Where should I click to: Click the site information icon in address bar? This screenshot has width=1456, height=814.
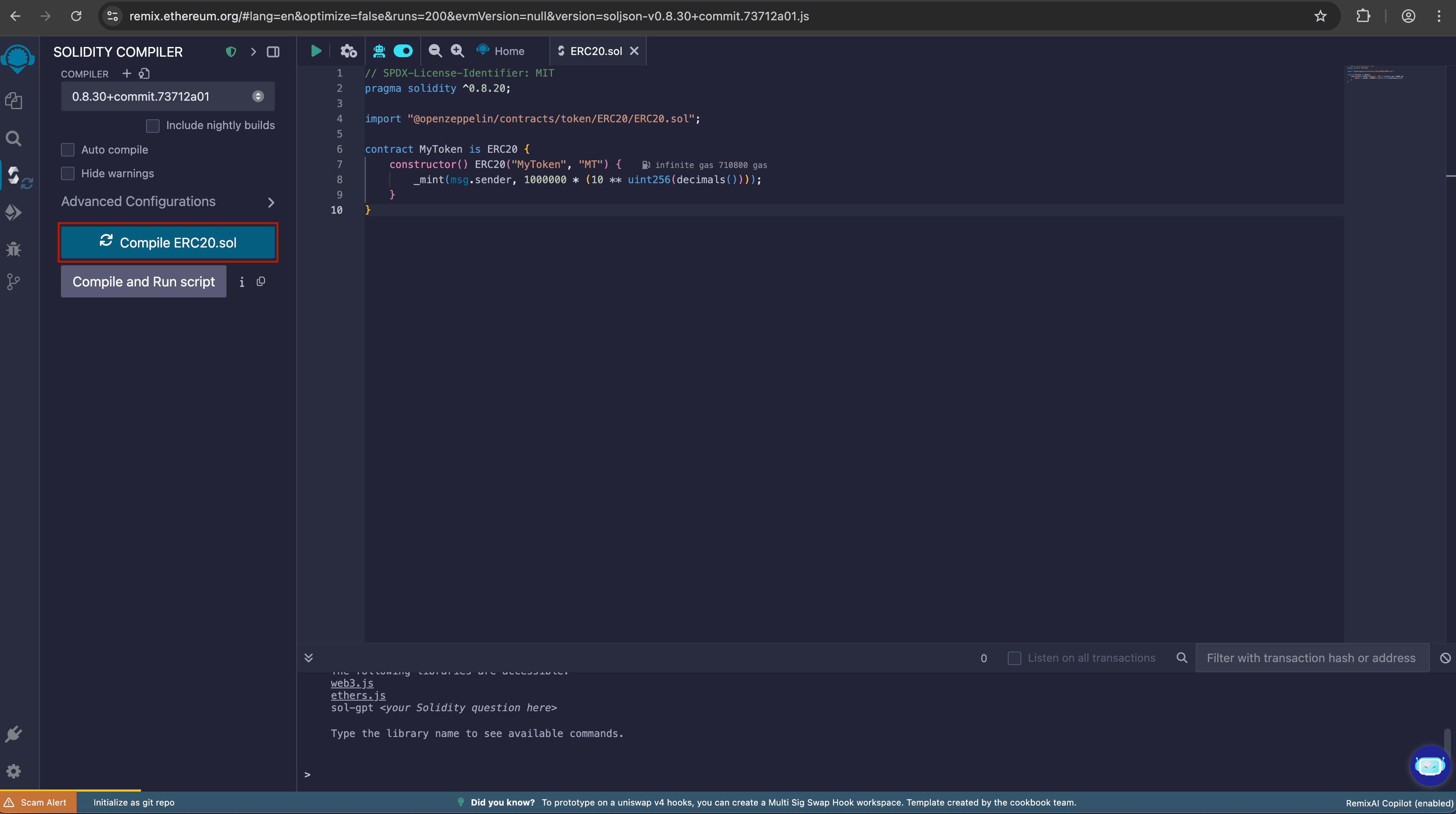click(x=113, y=16)
